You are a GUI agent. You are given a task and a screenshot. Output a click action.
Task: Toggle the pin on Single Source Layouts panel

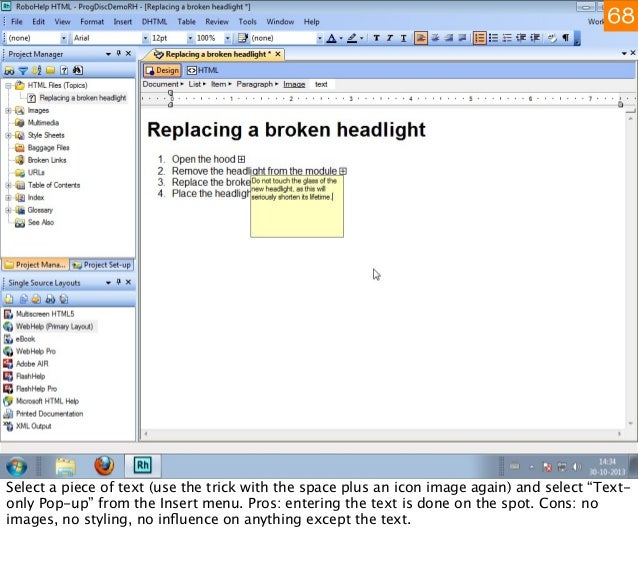click(x=118, y=282)
